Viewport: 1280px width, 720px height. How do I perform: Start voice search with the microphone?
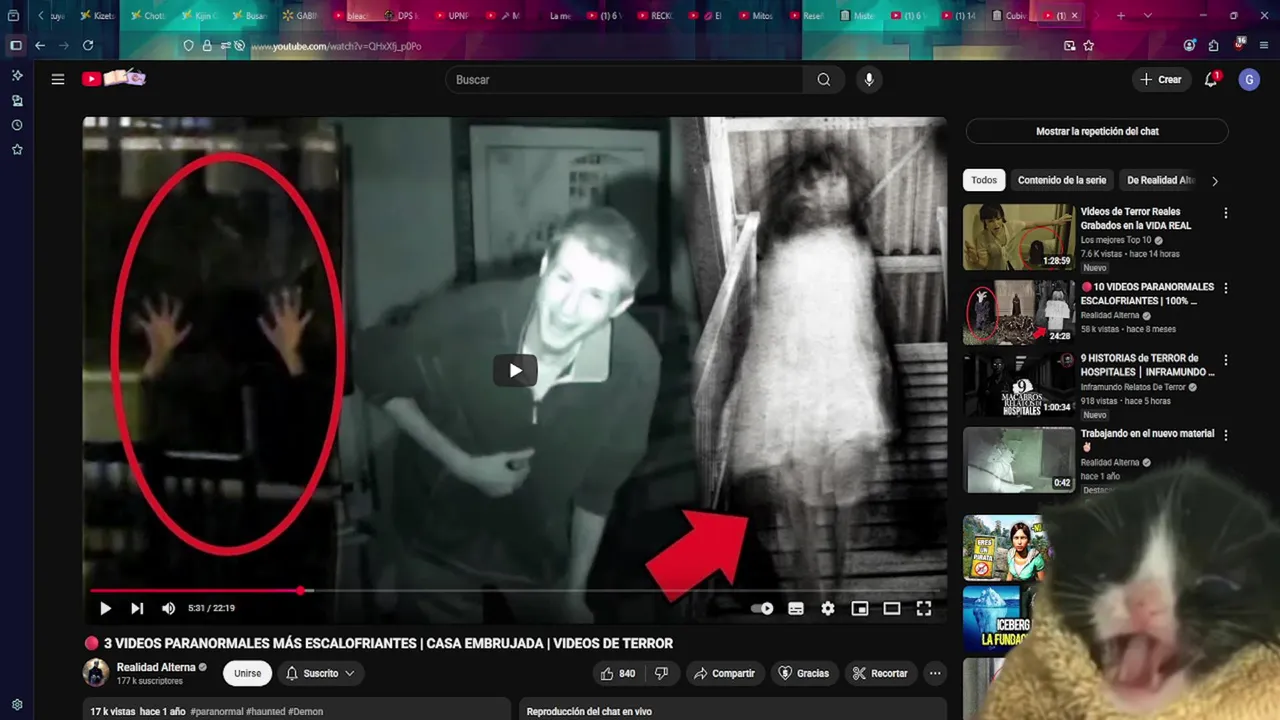[869, 79]
